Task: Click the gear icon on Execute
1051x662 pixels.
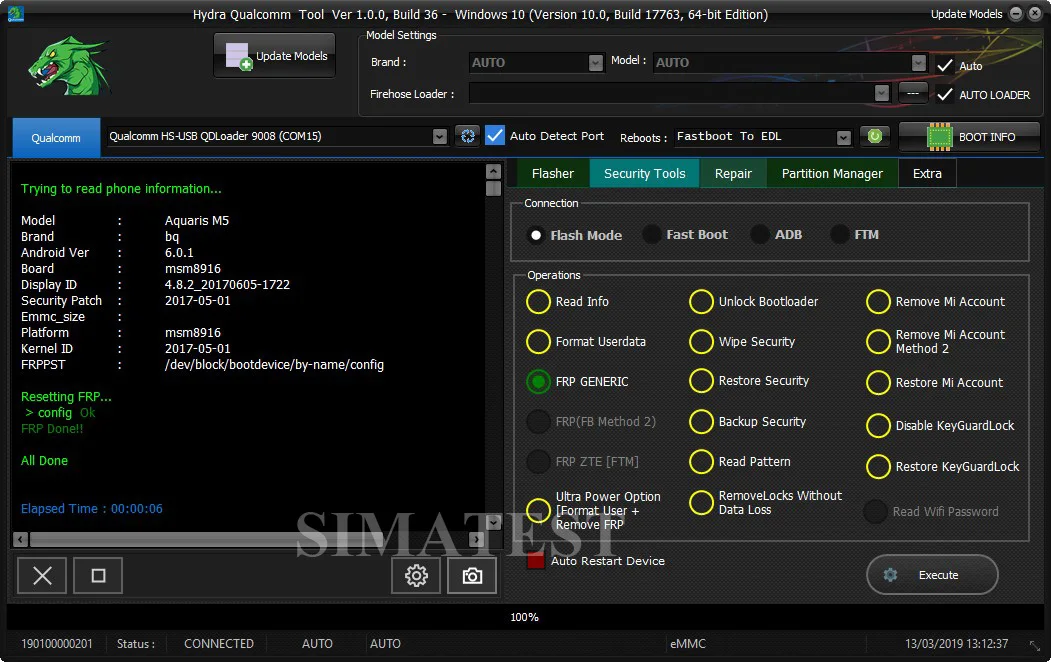Action: pos(890,575)
